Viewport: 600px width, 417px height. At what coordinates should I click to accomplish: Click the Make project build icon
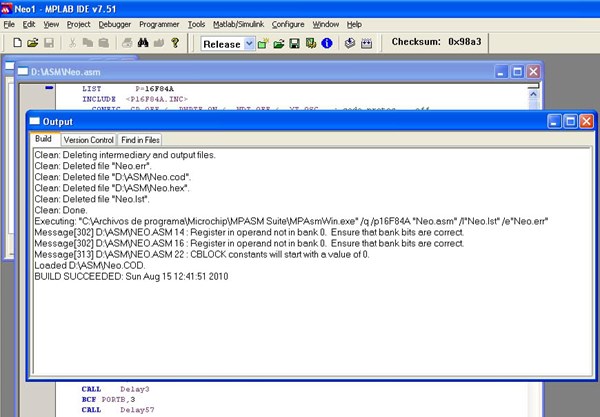(350, 43)
